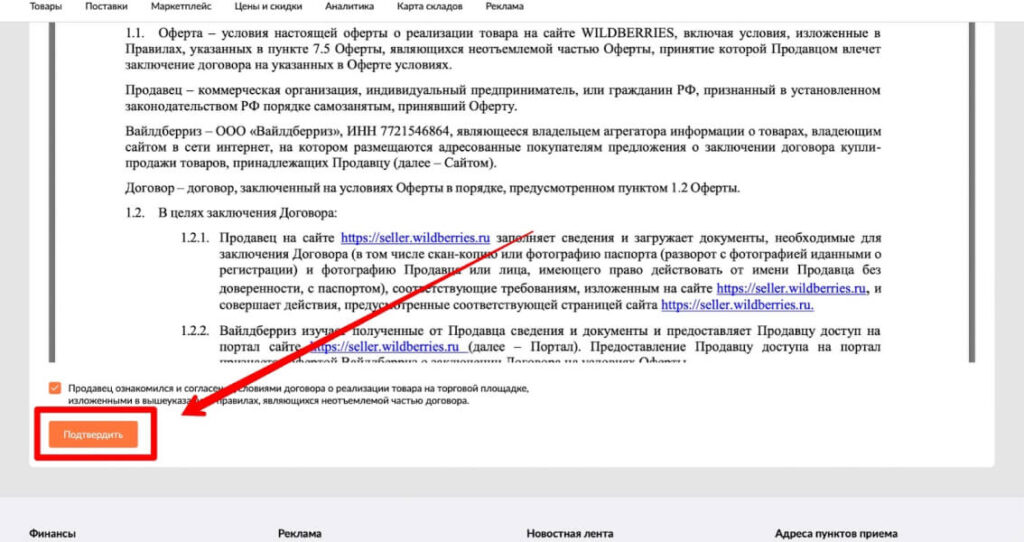Select Реклама in the top navigation bar

[504, 7]
